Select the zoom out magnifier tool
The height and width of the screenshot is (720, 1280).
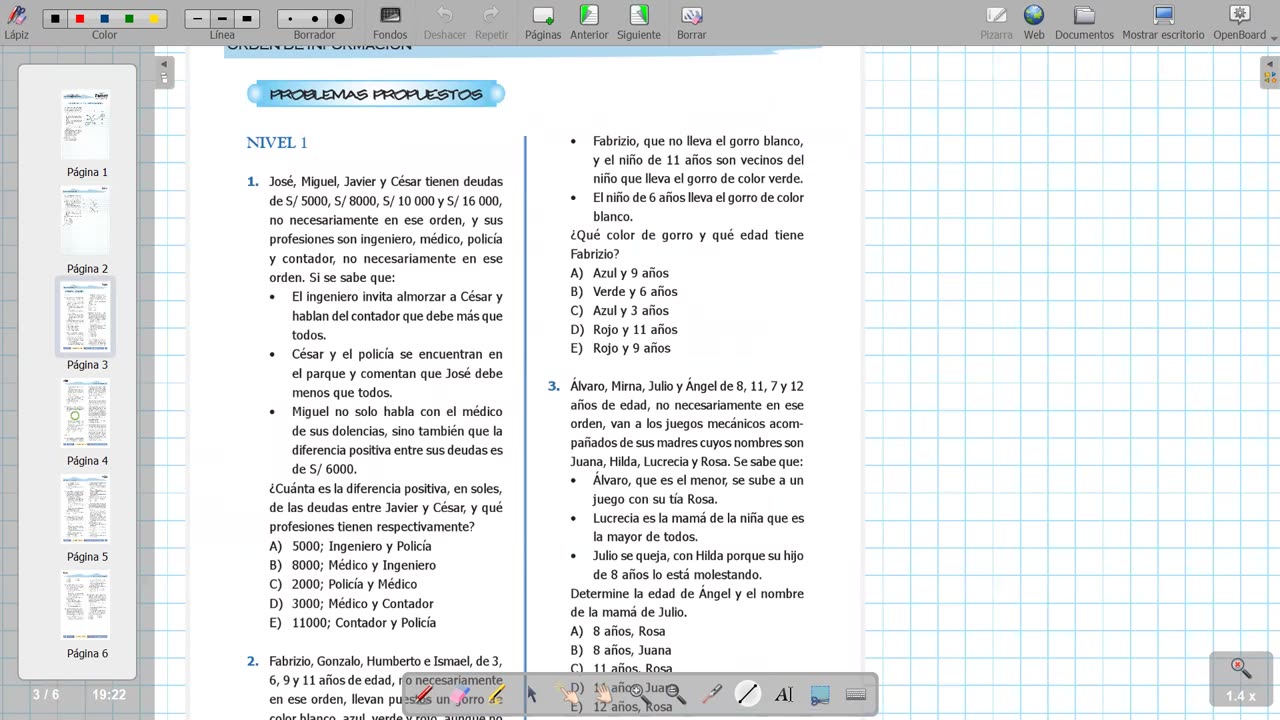[x=676, y=694]
